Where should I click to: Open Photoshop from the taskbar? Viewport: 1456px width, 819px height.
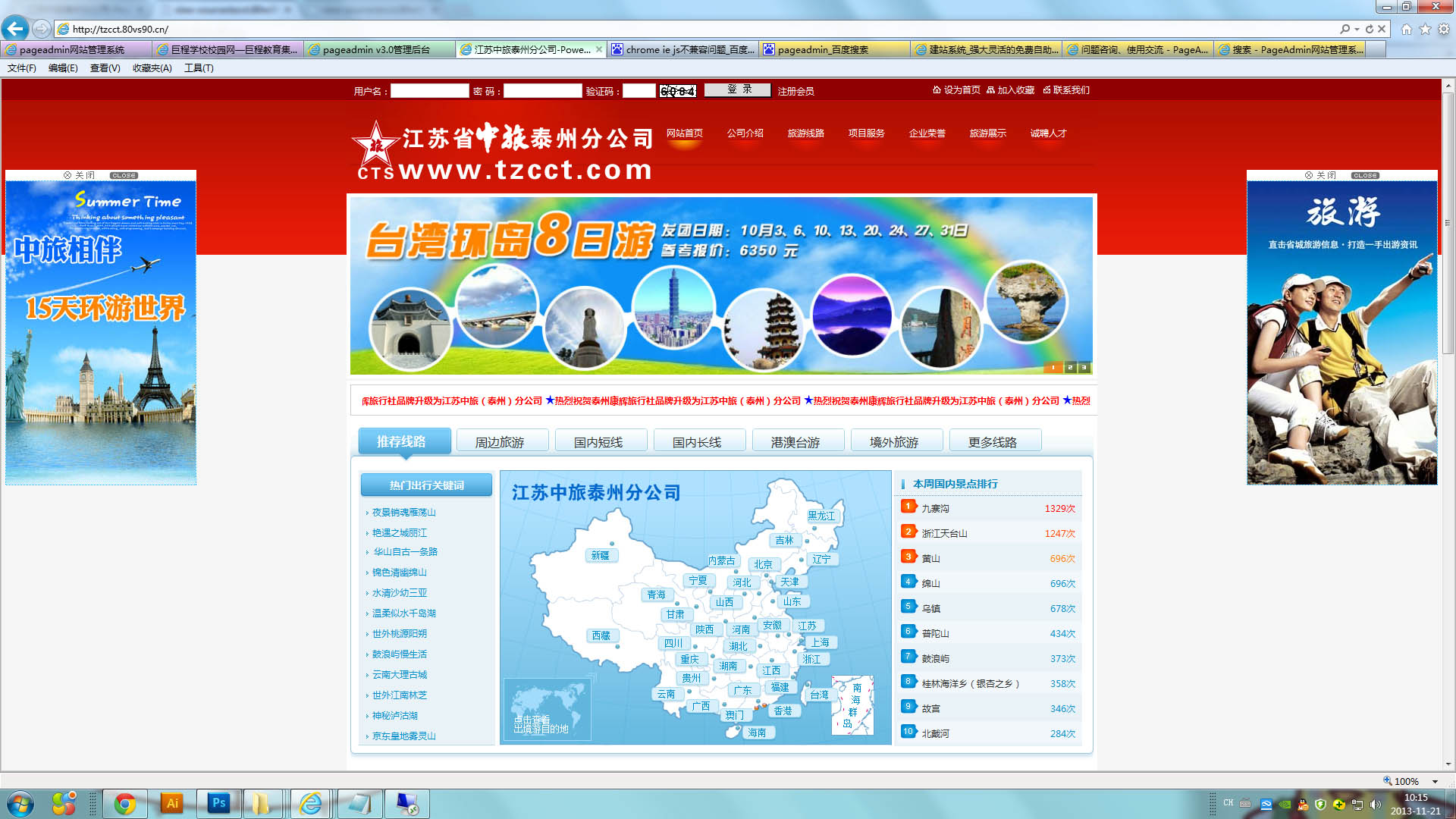click(x=218, y=803)
